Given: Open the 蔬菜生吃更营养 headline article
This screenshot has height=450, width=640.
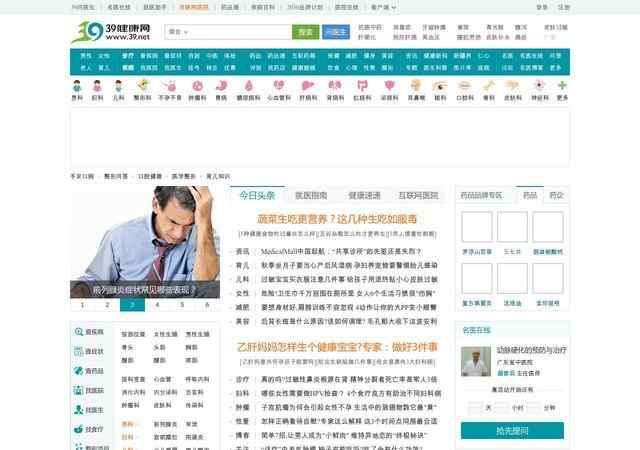Looking at the screenshot, I should pos(337,219).
